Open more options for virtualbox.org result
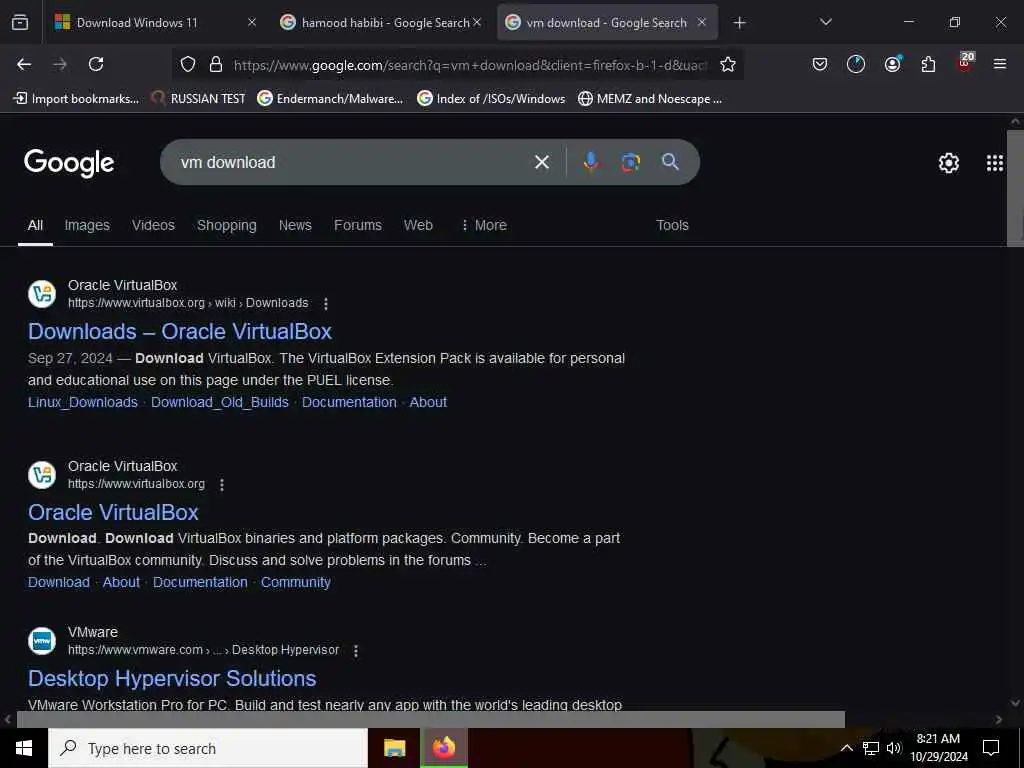The width and height of the screenshot is (1024, 768). pos(222,485)
